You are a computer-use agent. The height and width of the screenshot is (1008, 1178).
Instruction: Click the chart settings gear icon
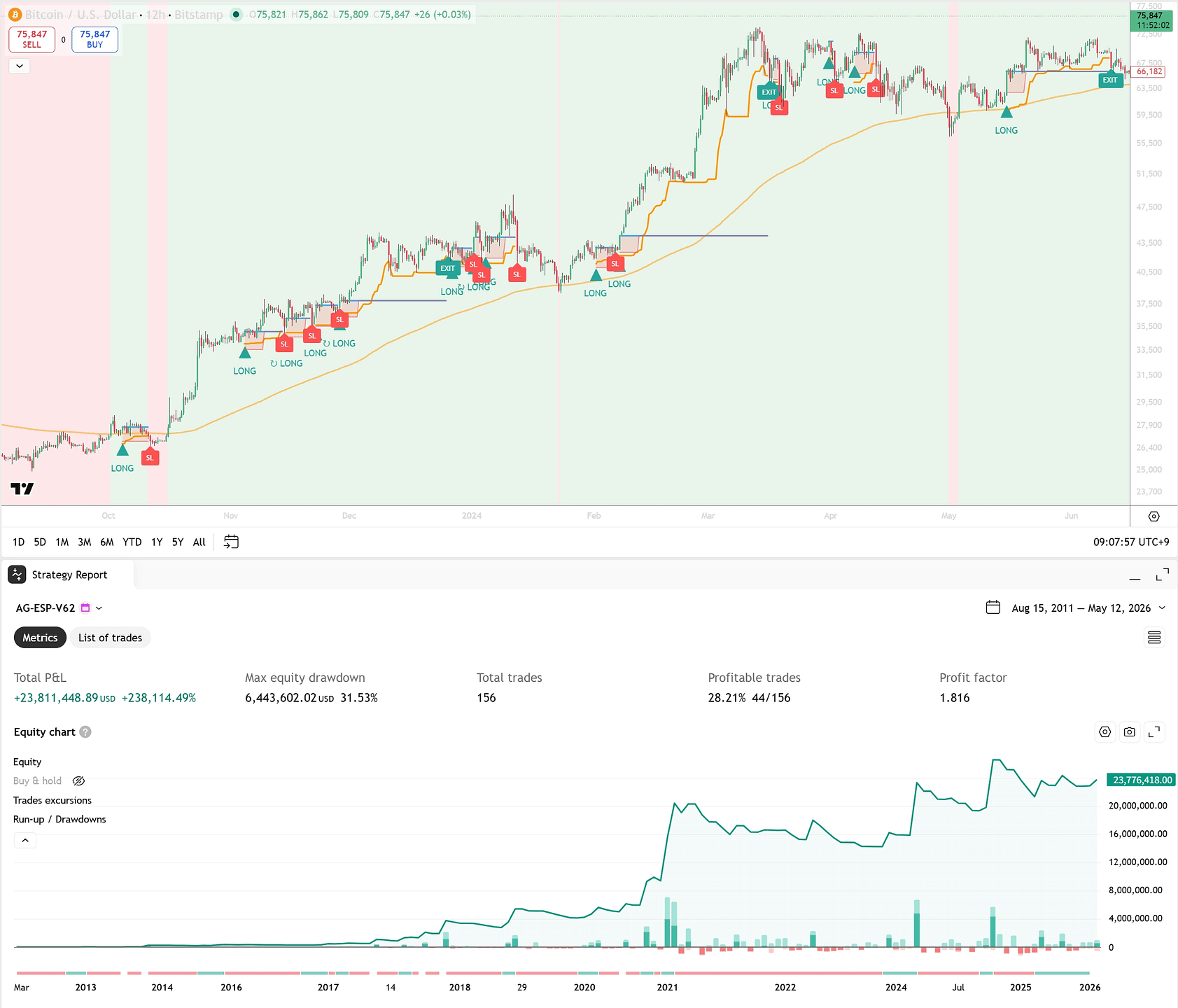(x=1154, y=517)
